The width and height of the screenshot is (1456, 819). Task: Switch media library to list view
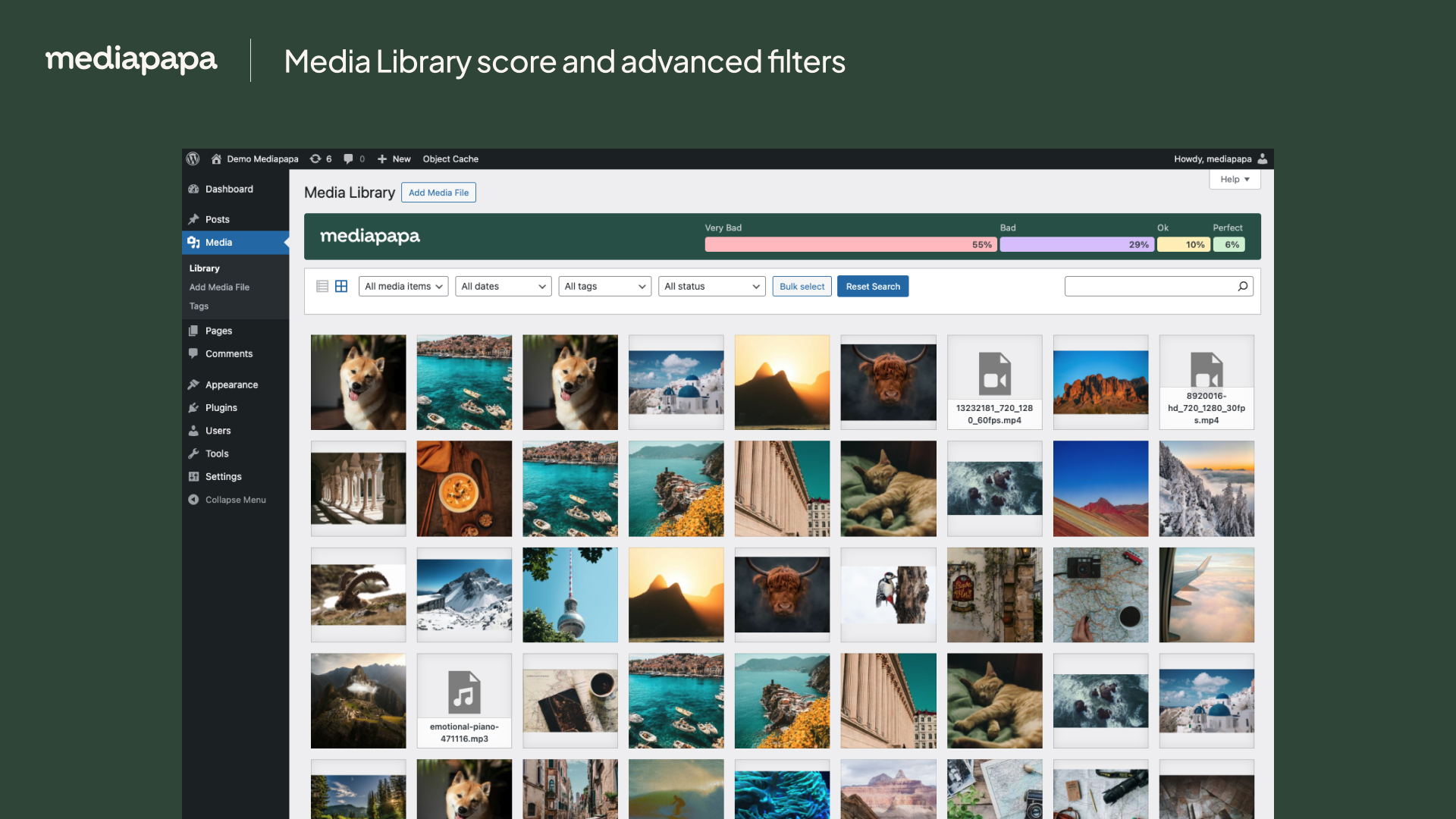click(322, 286)
